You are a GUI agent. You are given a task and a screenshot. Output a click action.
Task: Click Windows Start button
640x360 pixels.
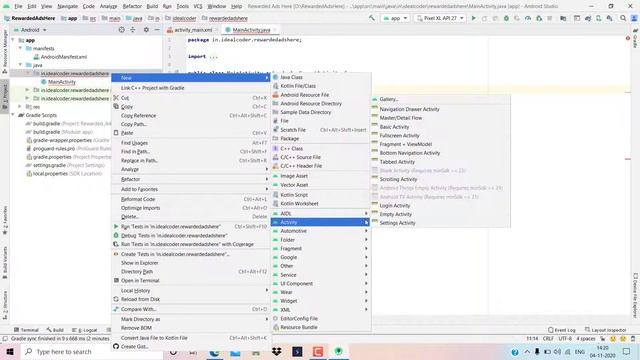click(10, 351)
